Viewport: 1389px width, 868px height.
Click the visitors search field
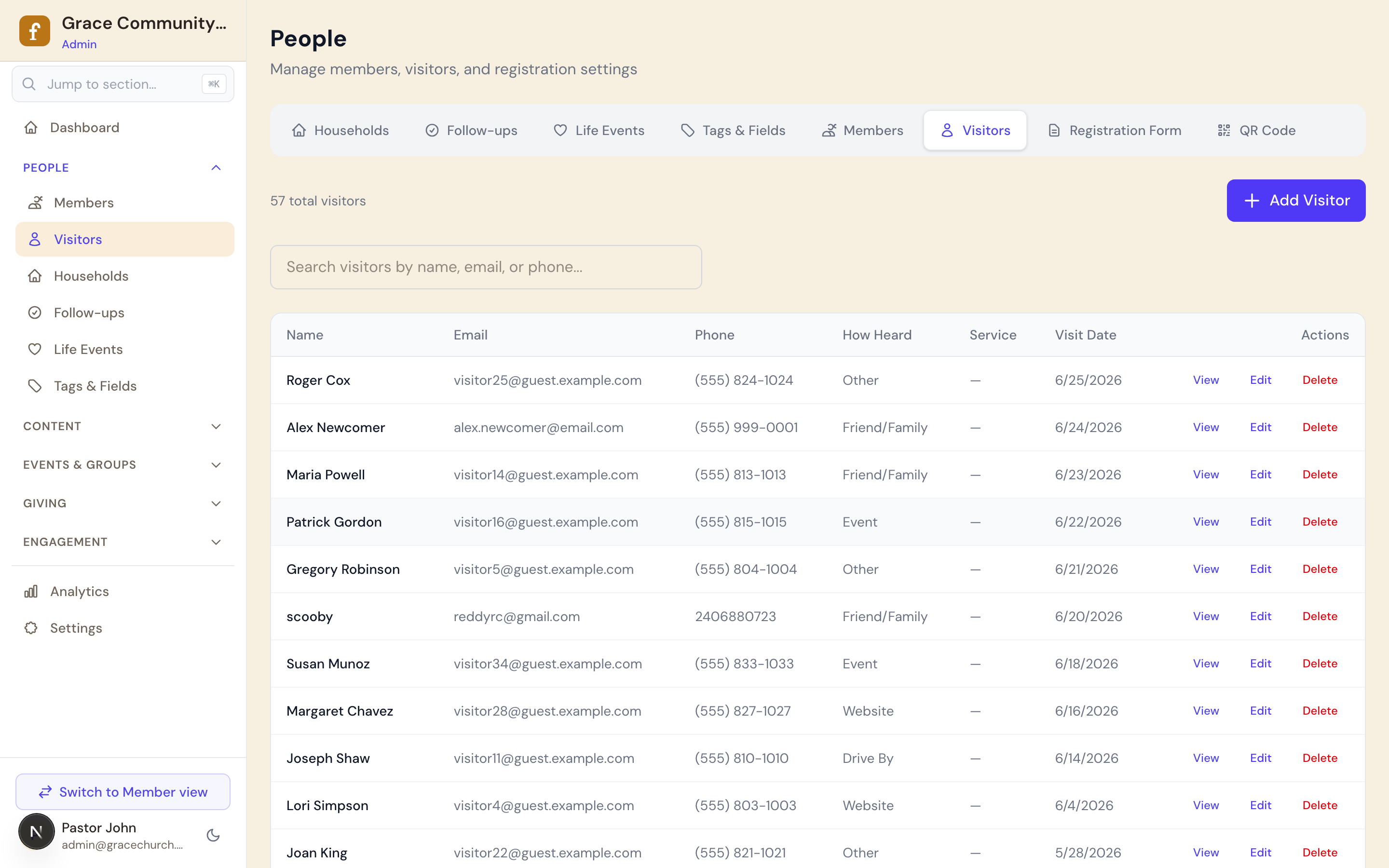tap(486, 267)
